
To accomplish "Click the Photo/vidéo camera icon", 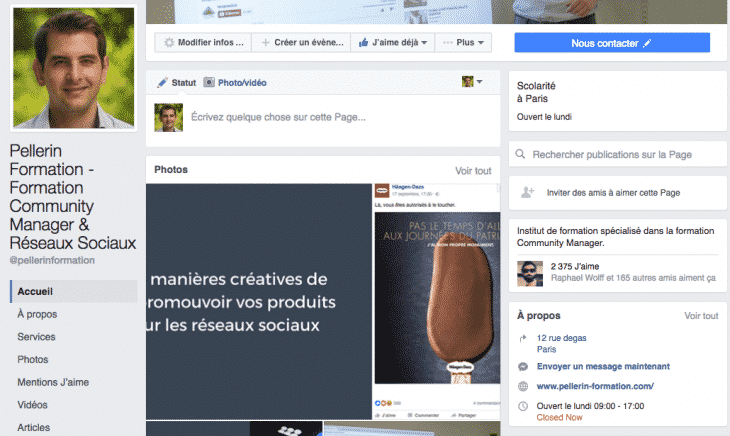I will [209, 82].
